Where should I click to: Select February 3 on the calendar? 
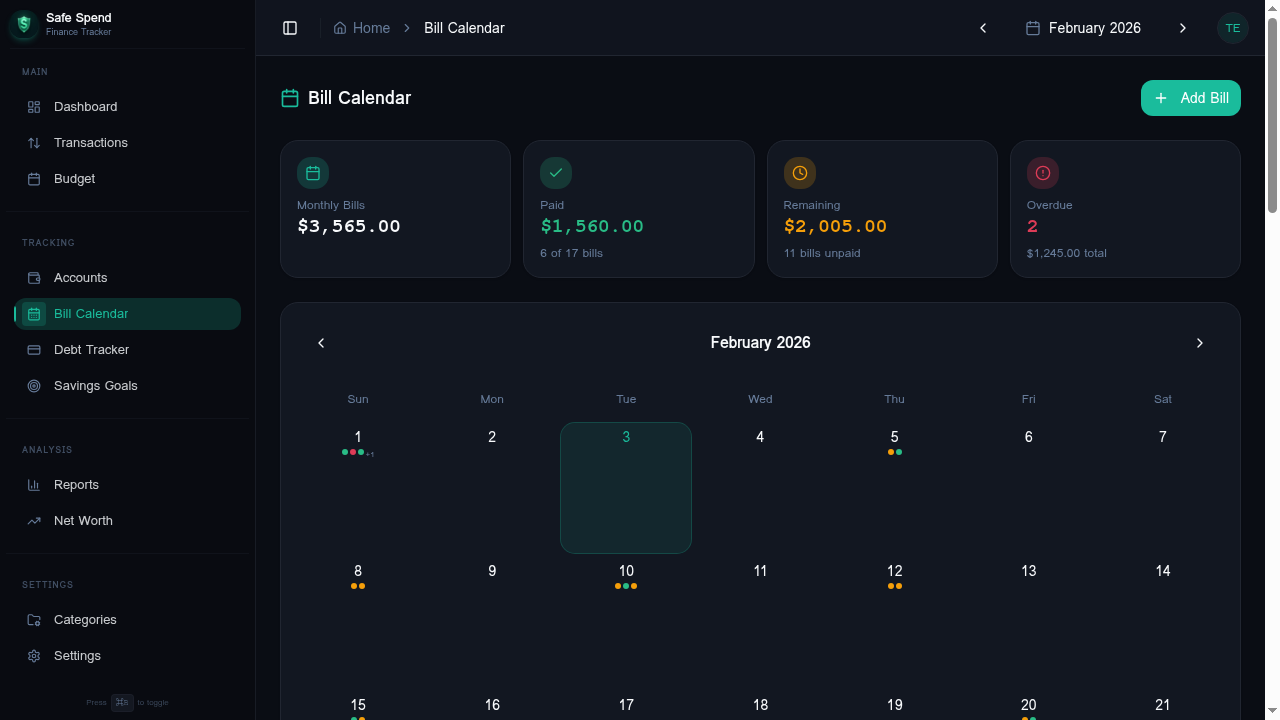click(626, 487)
